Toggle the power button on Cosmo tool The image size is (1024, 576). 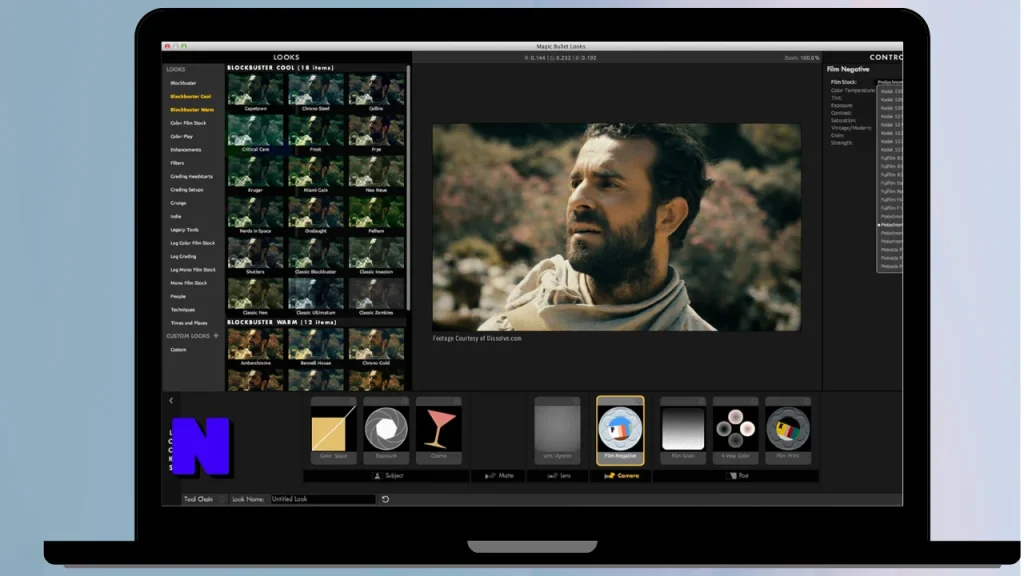pyautogui.click(x=456, y=401)
